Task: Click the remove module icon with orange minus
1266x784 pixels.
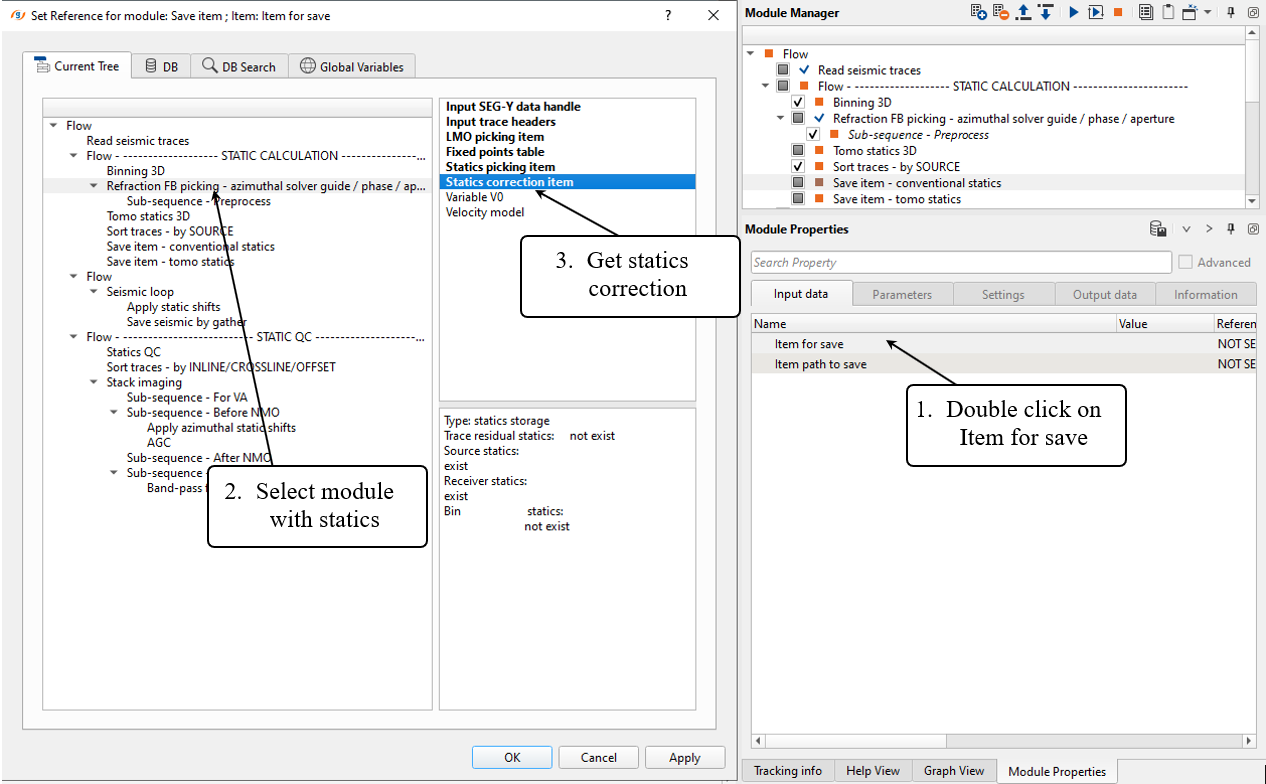Action: [1001, 13]
